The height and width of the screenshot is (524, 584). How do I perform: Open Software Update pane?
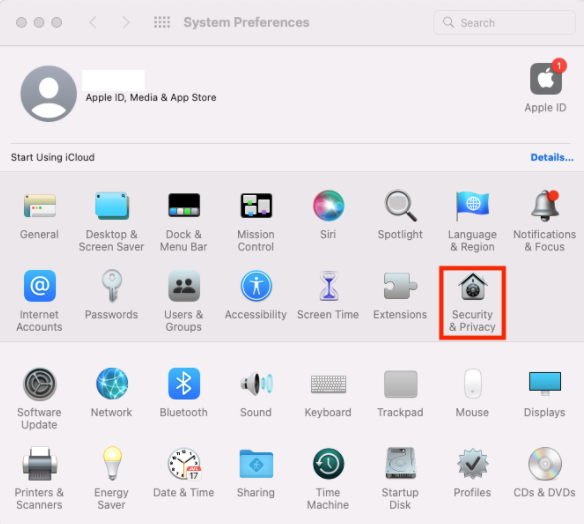pyautogui.click(x=39, y=399)
